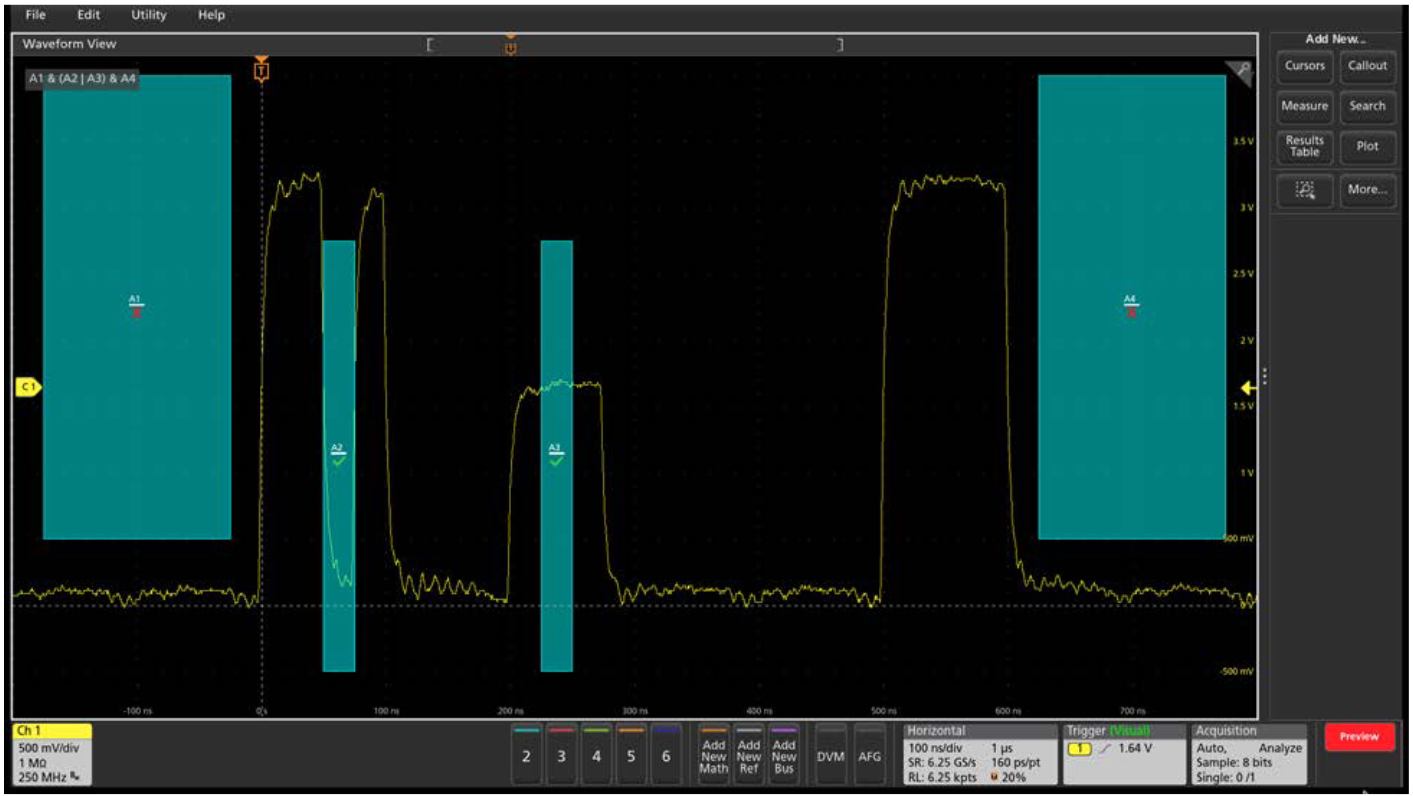Viewport: 1413px width, 796px height.
Task: Turn on channel 2
Action: point(526,756)
